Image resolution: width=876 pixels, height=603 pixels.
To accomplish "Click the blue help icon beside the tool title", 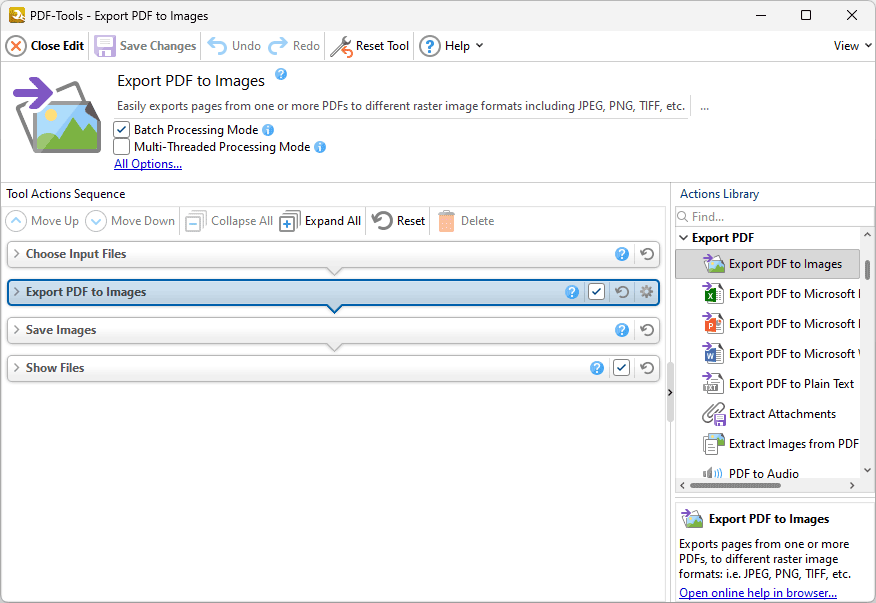I will pyautogui.click(x=281, y=74).
